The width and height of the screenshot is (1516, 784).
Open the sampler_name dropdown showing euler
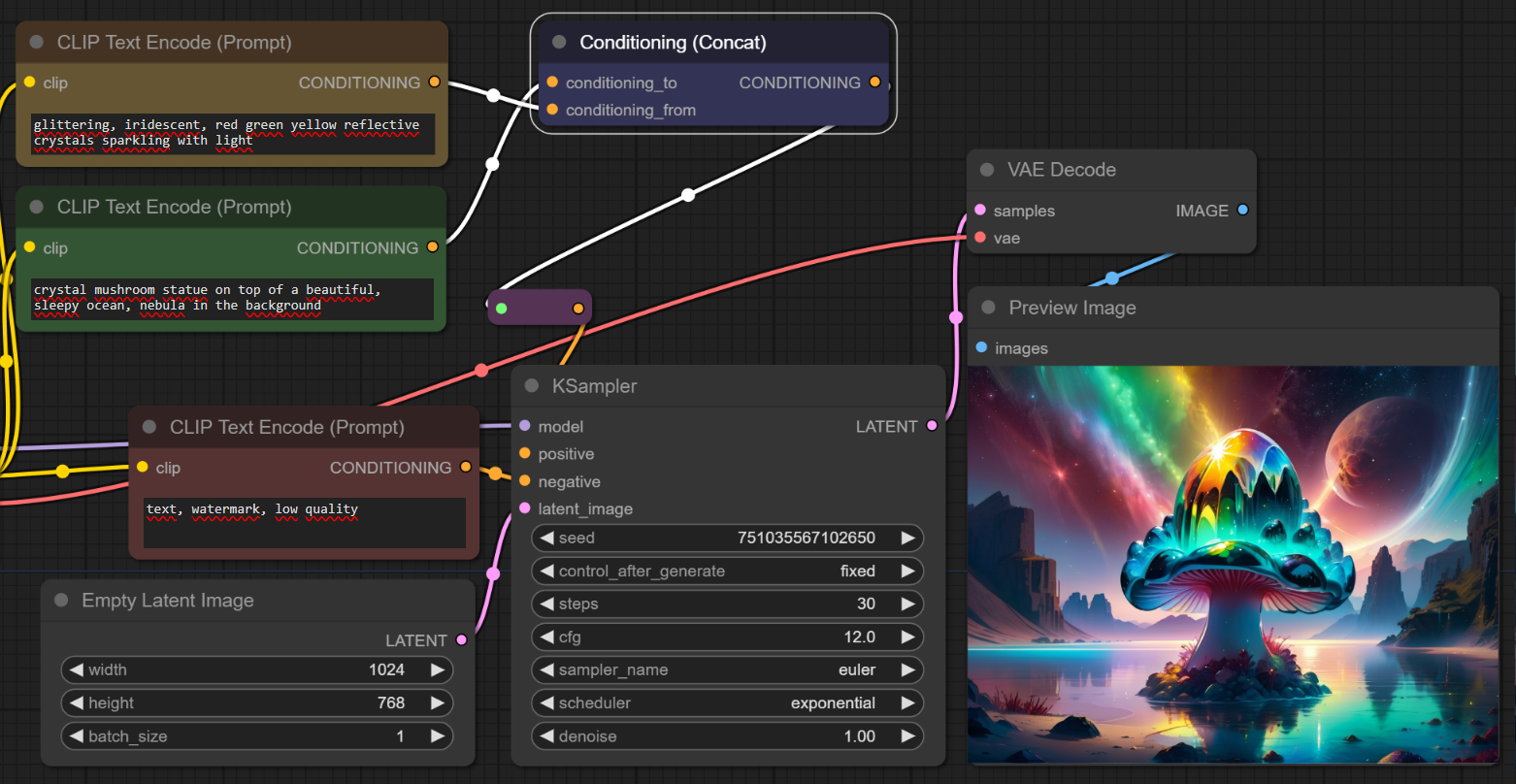[x=727, y=670]
